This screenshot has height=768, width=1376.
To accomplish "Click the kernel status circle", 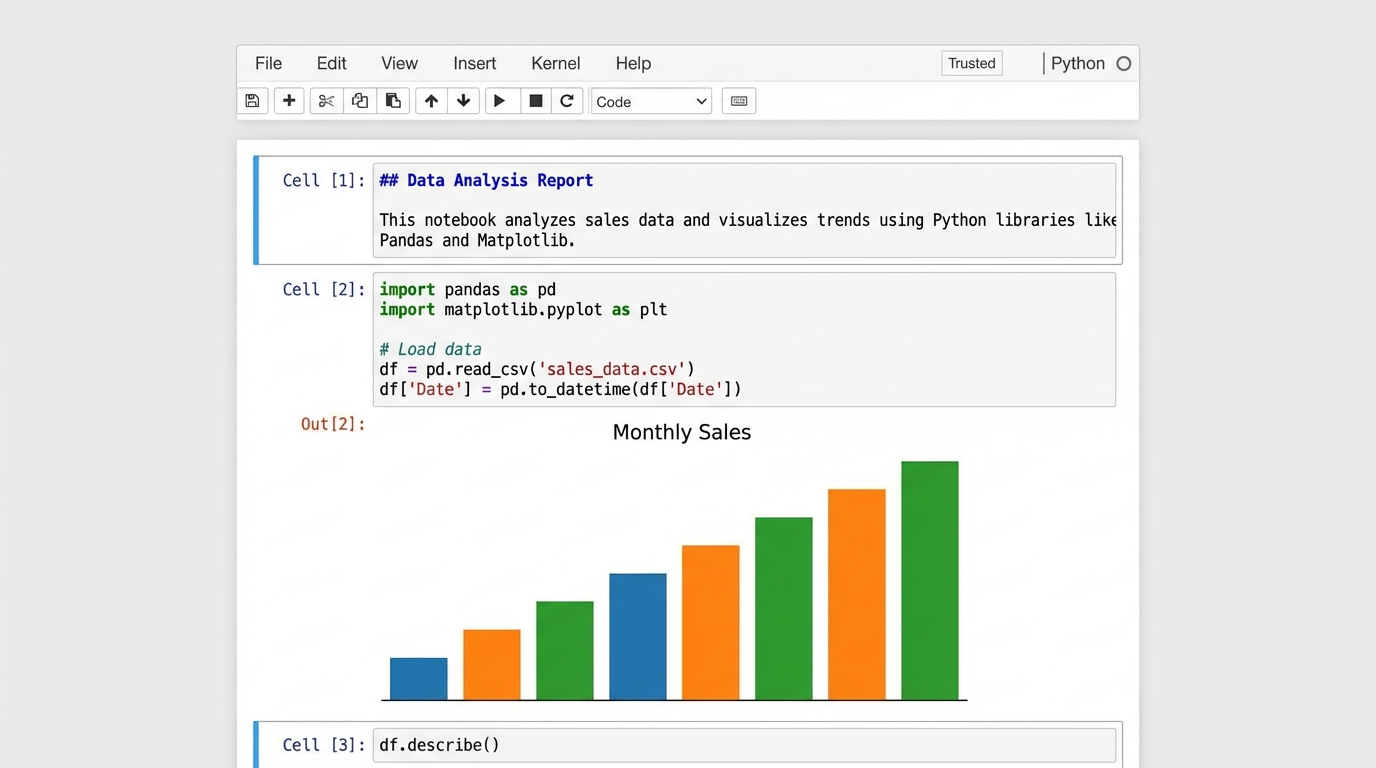I will [1123, 63].
